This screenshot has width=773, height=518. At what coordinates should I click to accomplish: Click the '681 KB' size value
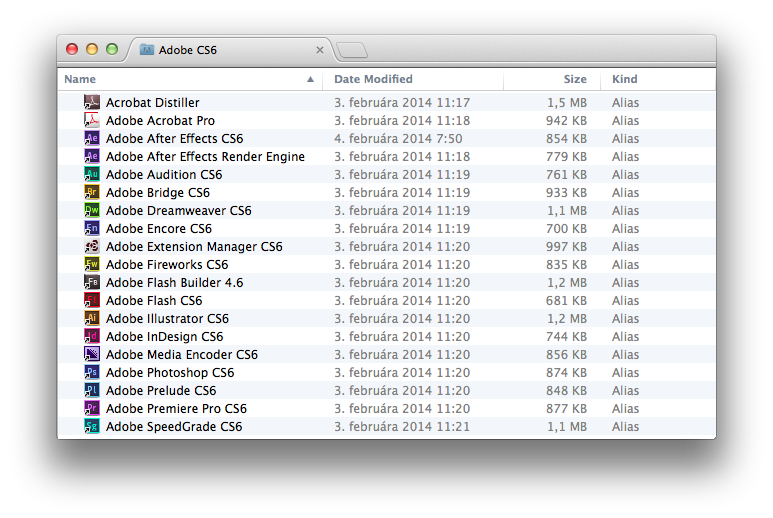click(x=566, y=300)
